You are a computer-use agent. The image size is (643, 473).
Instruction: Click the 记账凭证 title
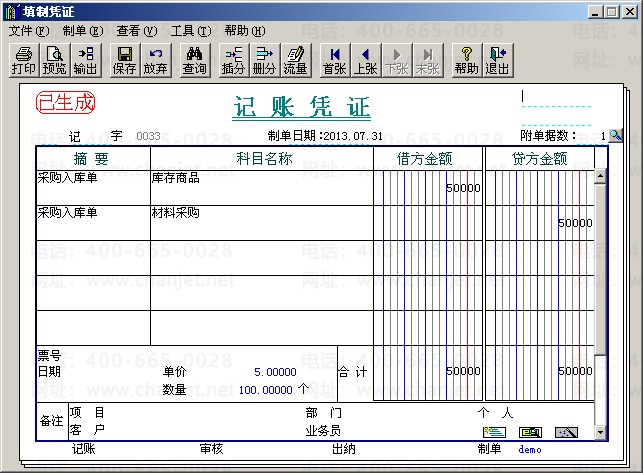pos(301,107)
